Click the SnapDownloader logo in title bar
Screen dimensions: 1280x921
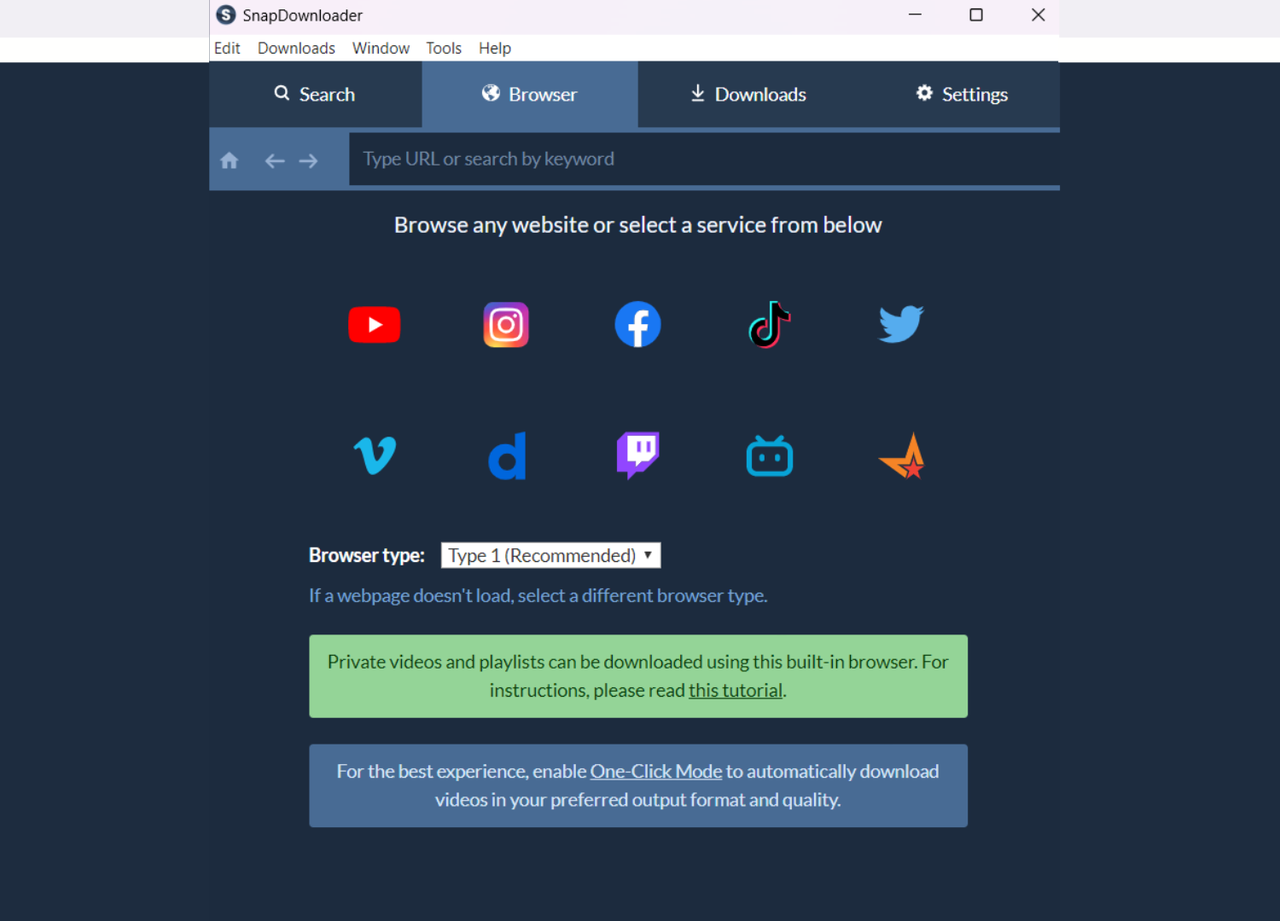pyautogui.click(x=226, y=15)
